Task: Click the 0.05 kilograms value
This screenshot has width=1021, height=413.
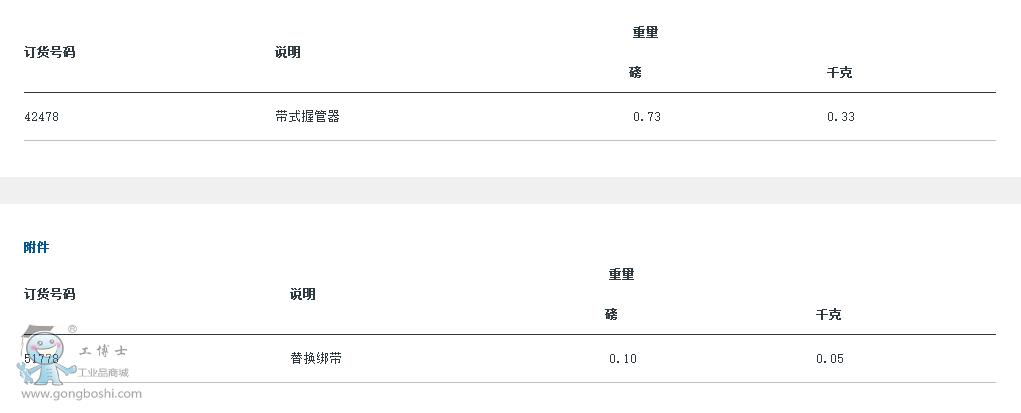Action: (830, 358)
